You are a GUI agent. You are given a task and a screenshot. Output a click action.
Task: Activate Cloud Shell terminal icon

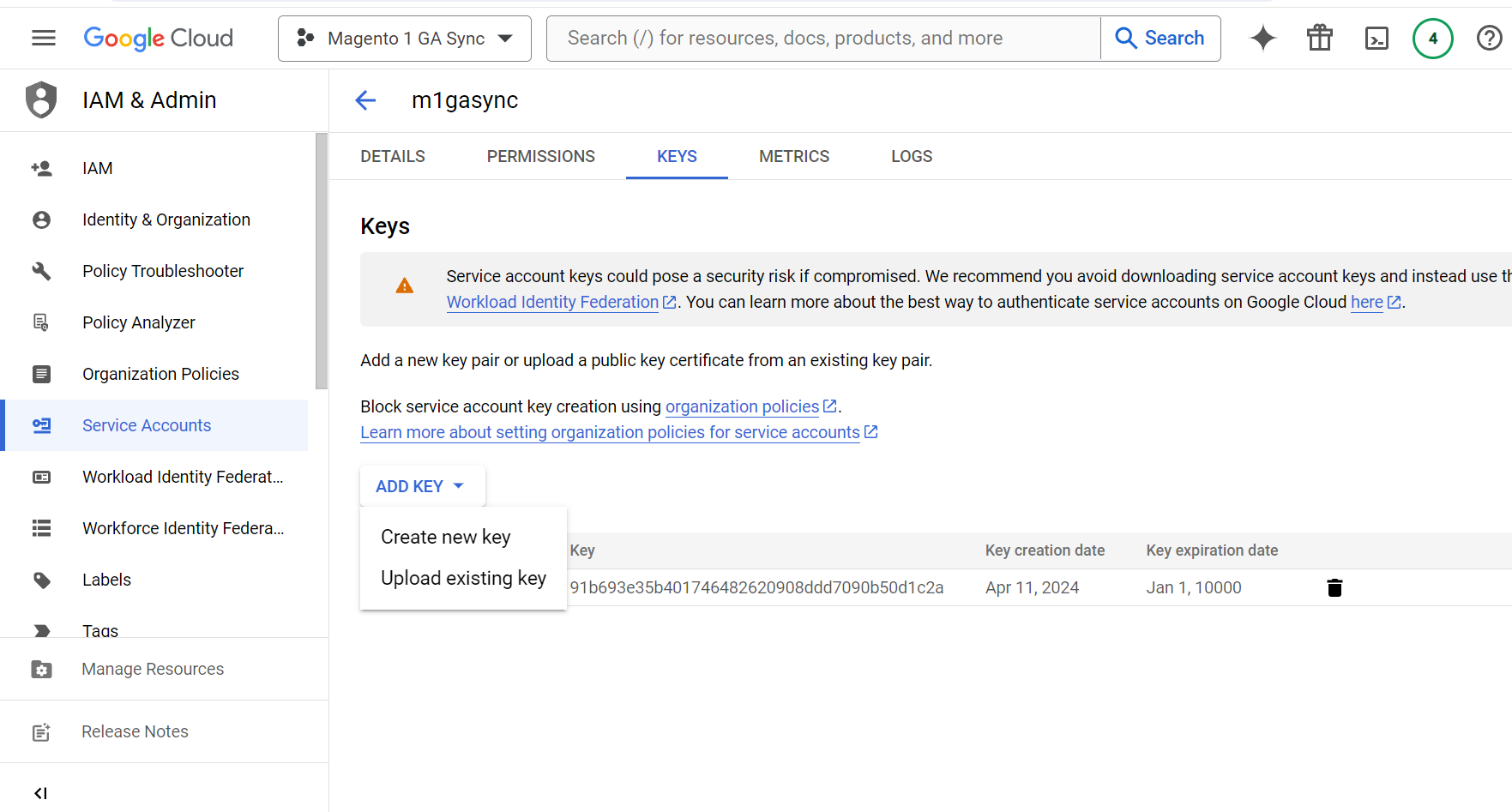(x=1376, y=38)
